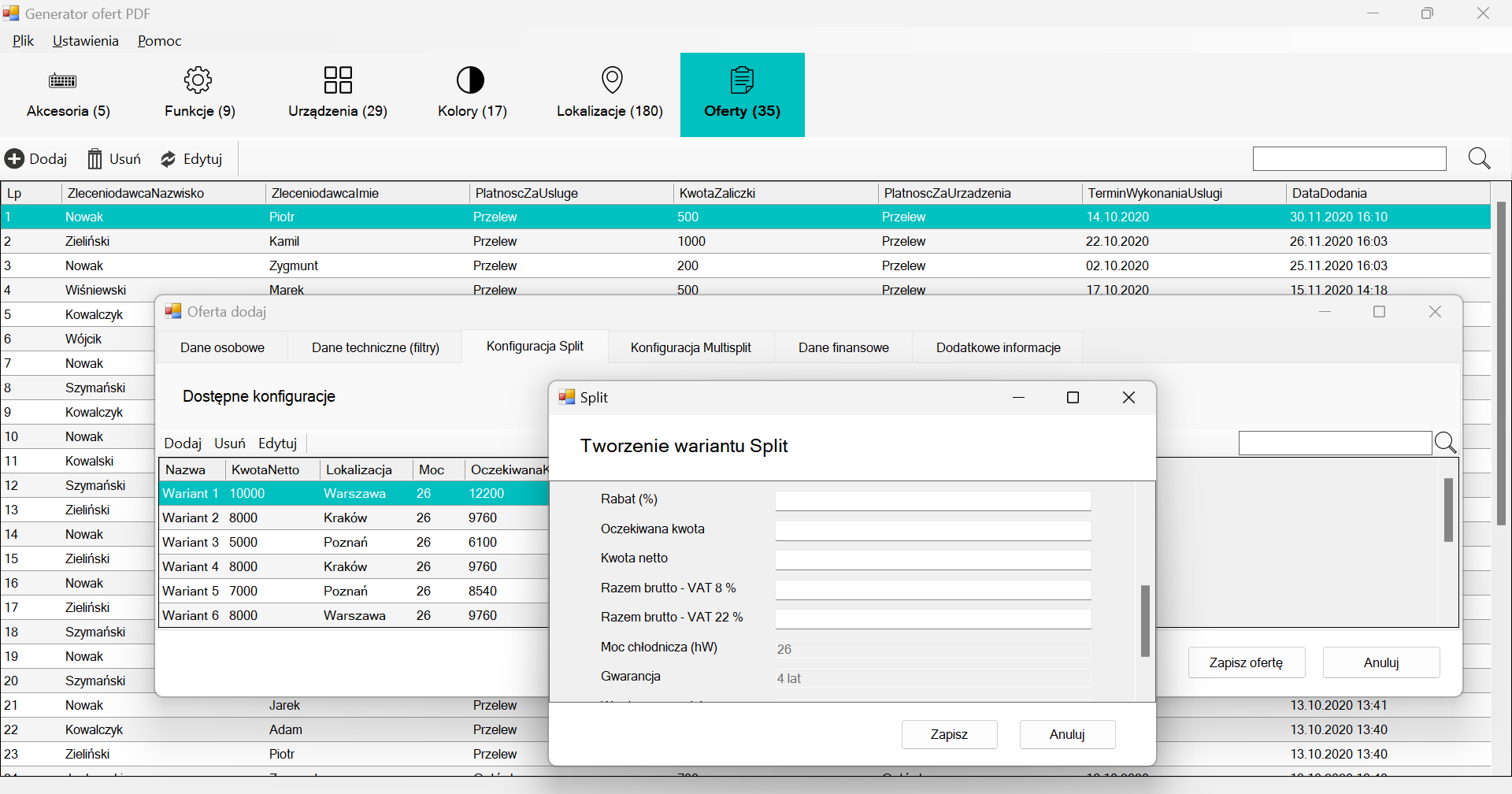Open the Funkcje (9) gear section
This screenshot has width=1512, height=794.
coord(199,95)
